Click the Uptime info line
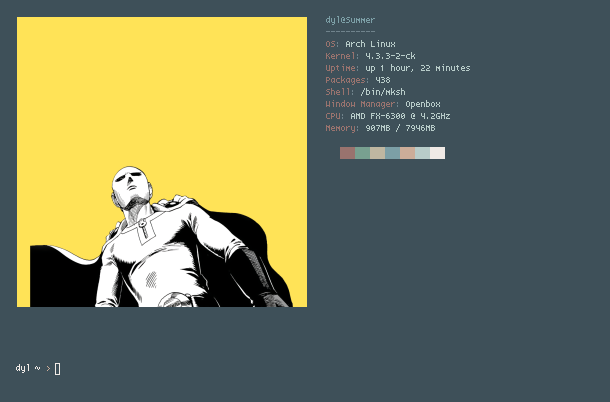The image size is (610, 402). [398, 68]
